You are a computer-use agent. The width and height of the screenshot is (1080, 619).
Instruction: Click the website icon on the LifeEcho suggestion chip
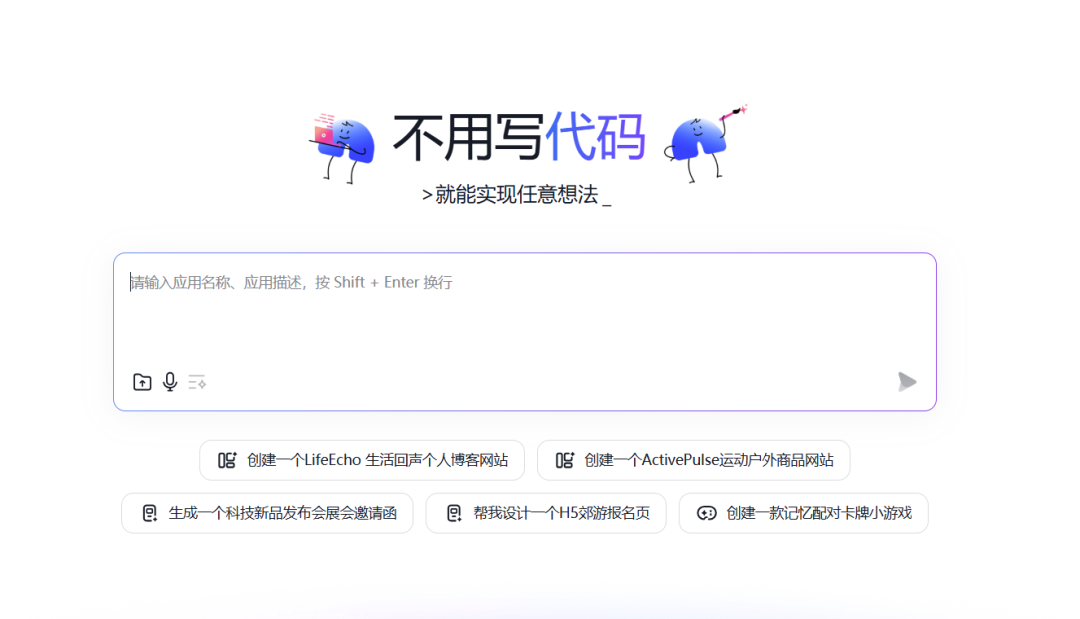tap(227, 460)
